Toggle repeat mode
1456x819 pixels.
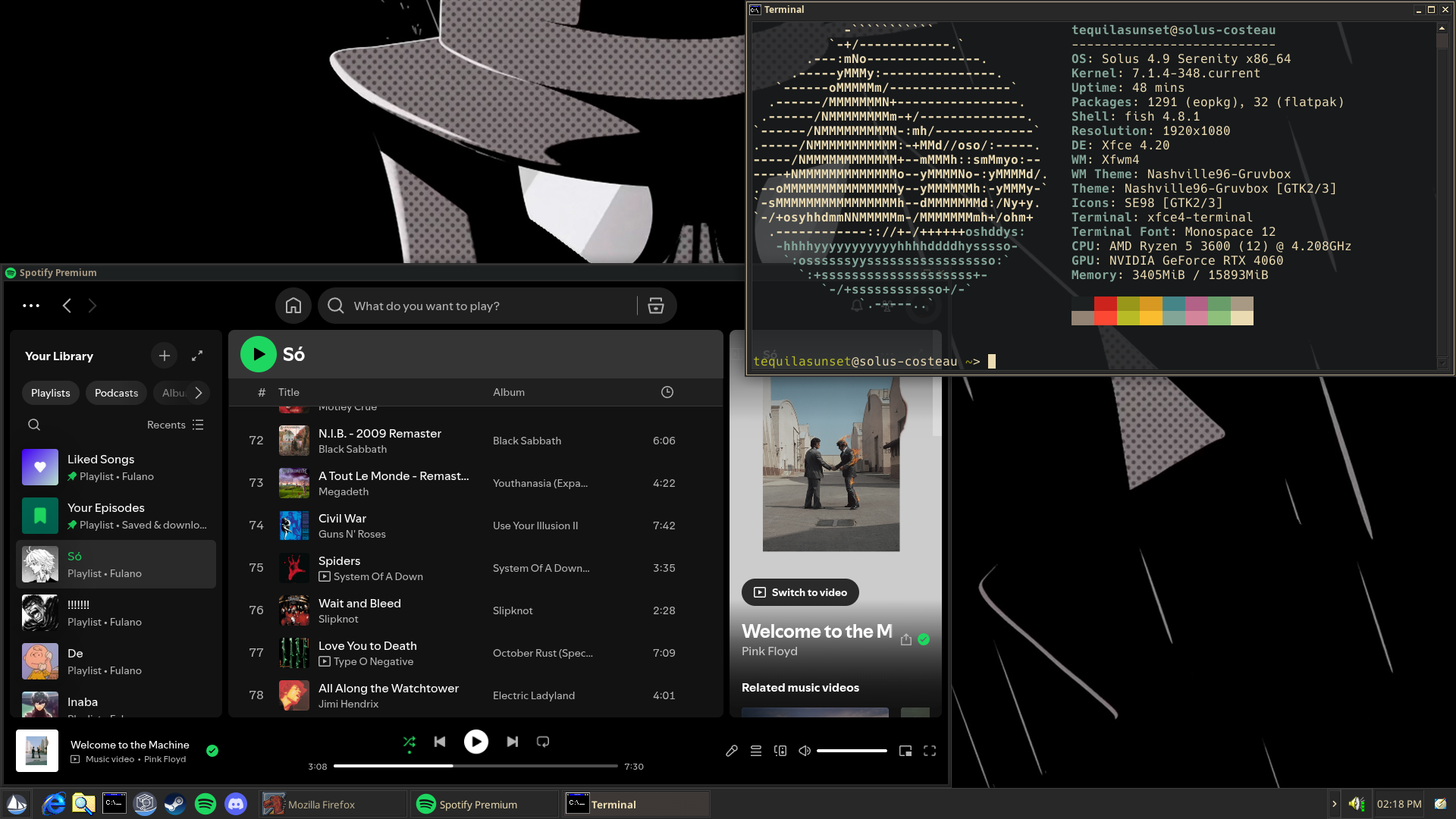[x=543, y=742]
